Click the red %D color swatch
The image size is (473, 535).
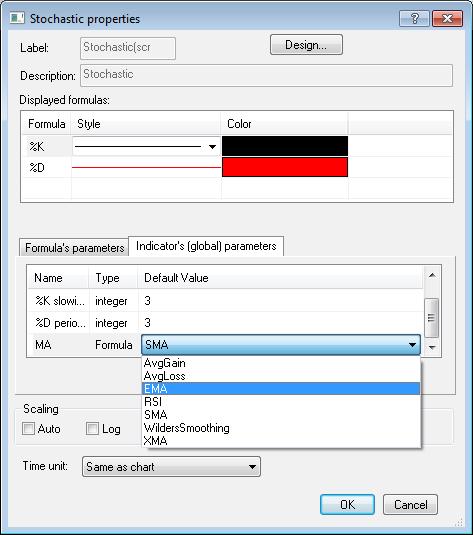coord(285,167)
